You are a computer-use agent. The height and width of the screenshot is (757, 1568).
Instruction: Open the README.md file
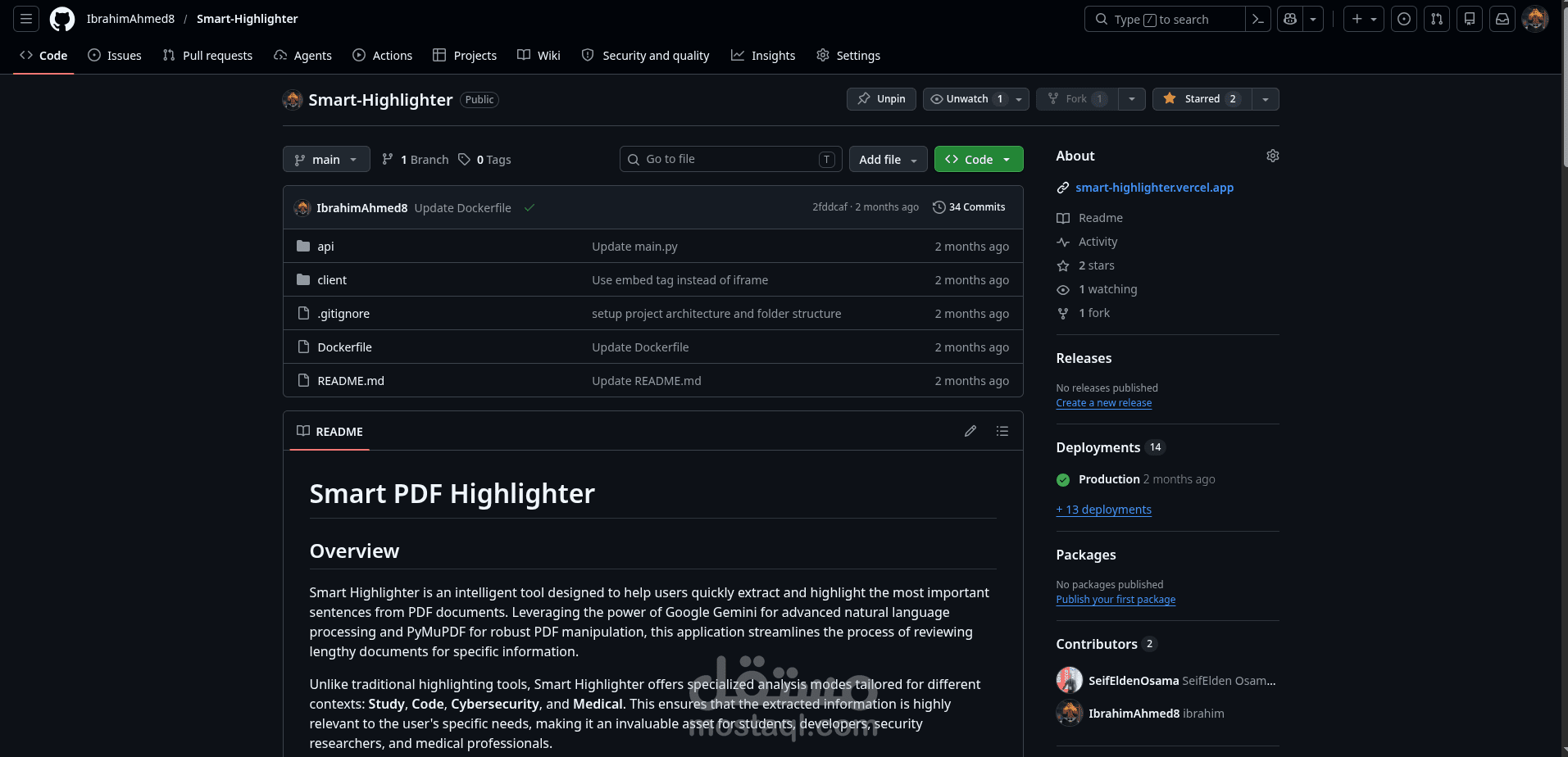coord(351,381)
